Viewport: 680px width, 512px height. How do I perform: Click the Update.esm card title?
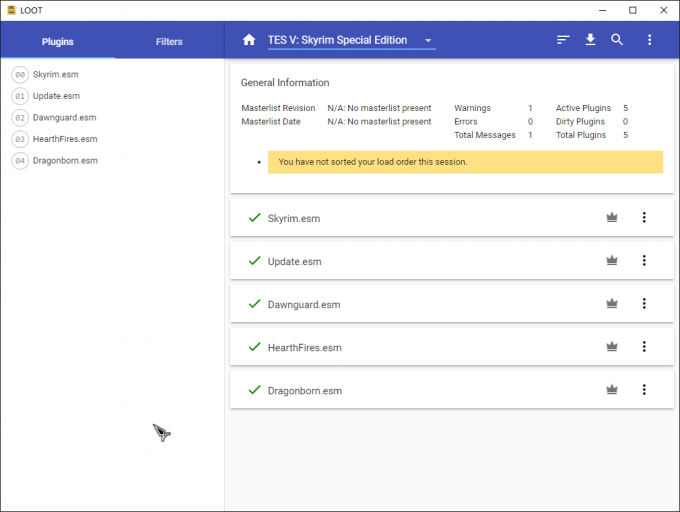[294, 261]
